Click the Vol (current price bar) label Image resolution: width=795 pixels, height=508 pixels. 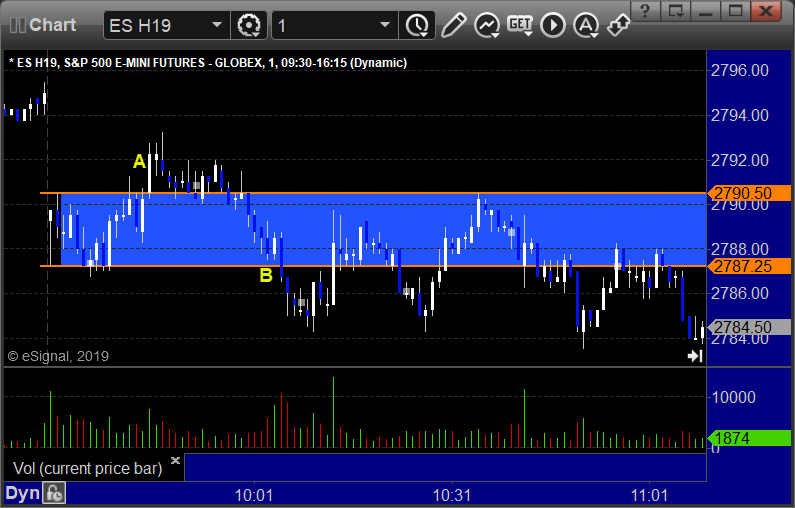[x=87, y=468]
